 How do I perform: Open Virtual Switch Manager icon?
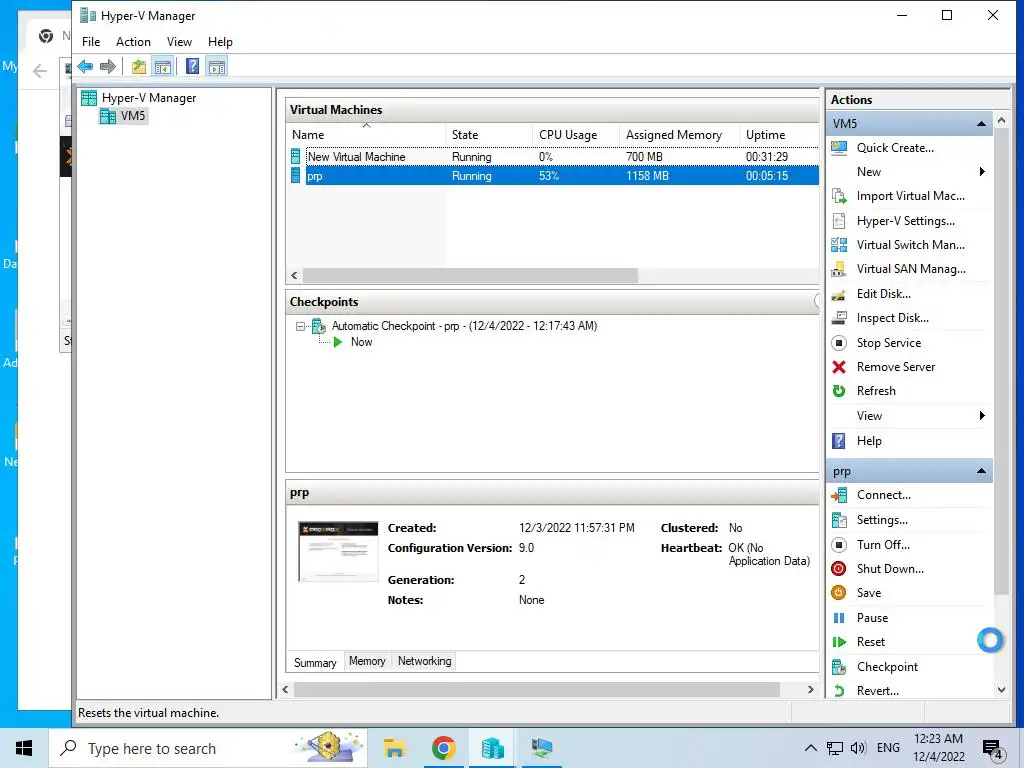(839, 245)
